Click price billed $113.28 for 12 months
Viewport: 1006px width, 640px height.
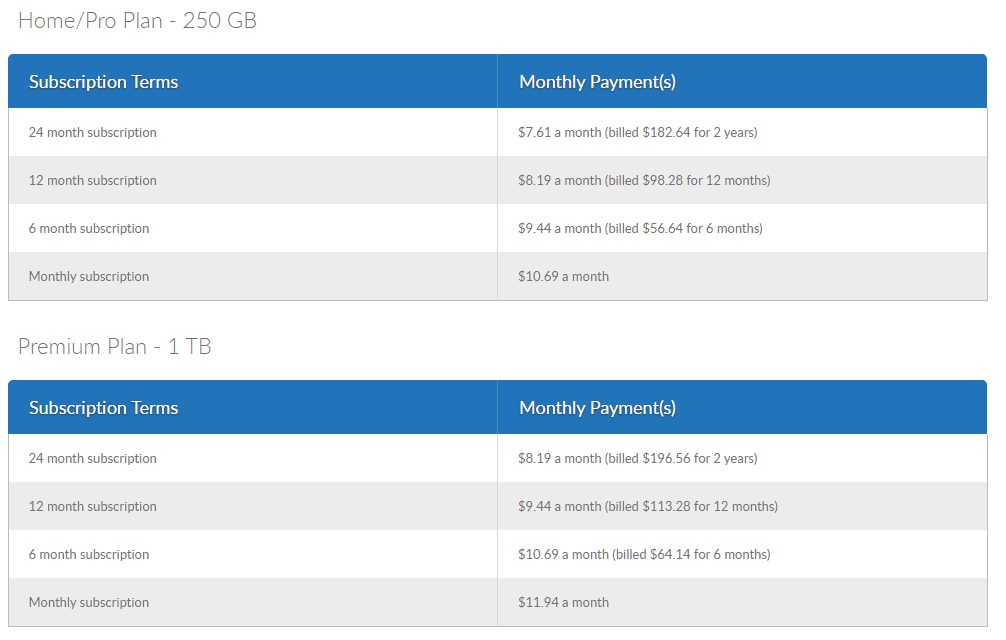pos(648,506)
